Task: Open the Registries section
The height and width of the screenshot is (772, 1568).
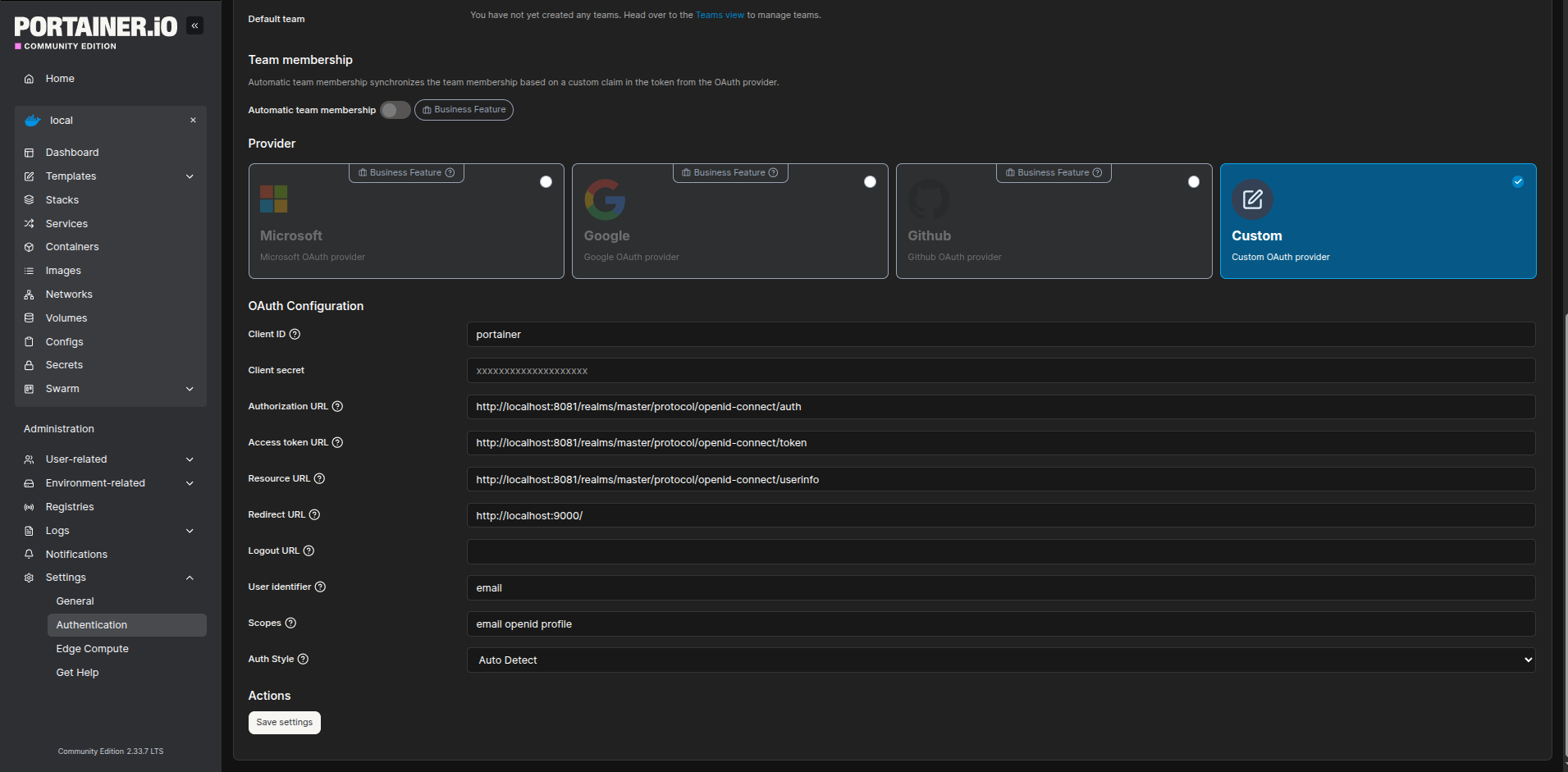Action: 69,506
